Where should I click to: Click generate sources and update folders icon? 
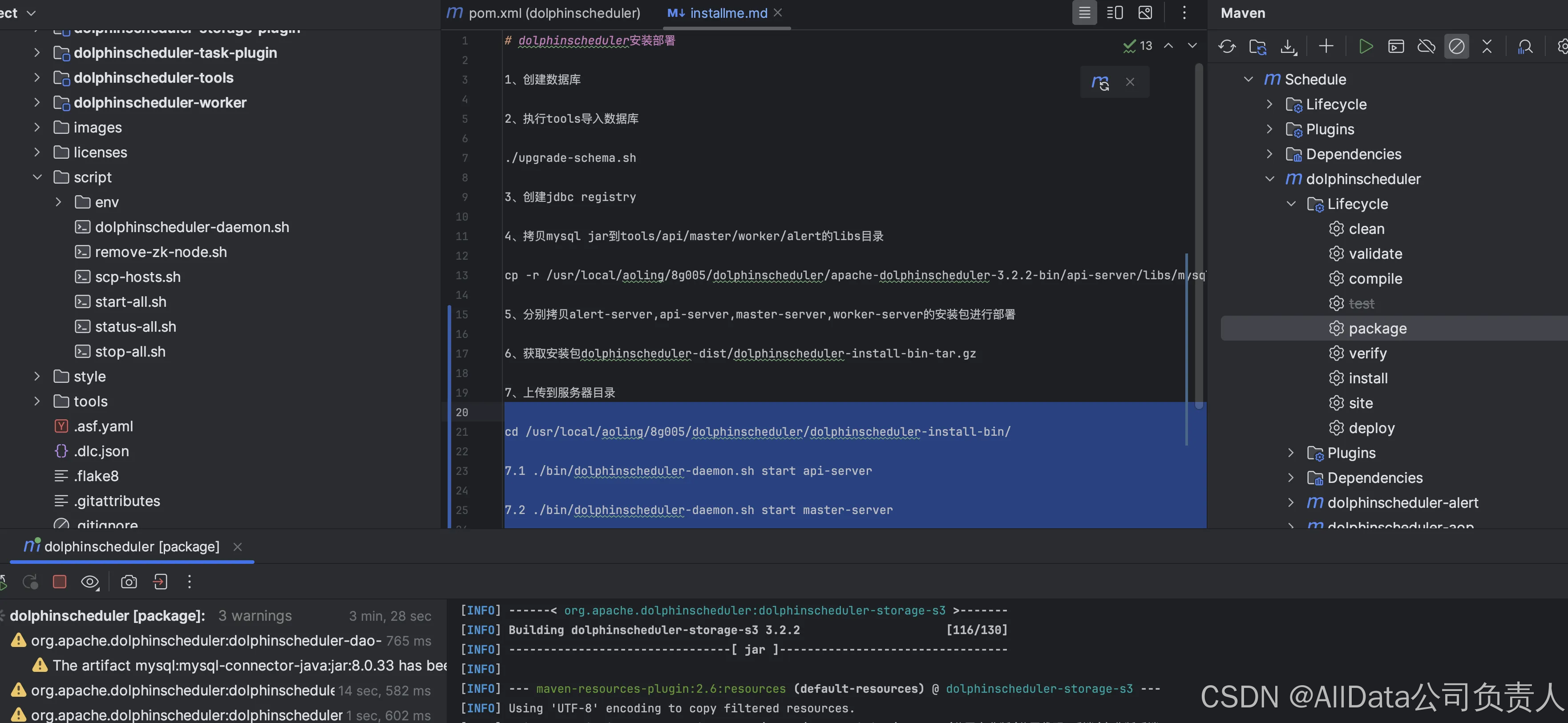(1257, 46)
